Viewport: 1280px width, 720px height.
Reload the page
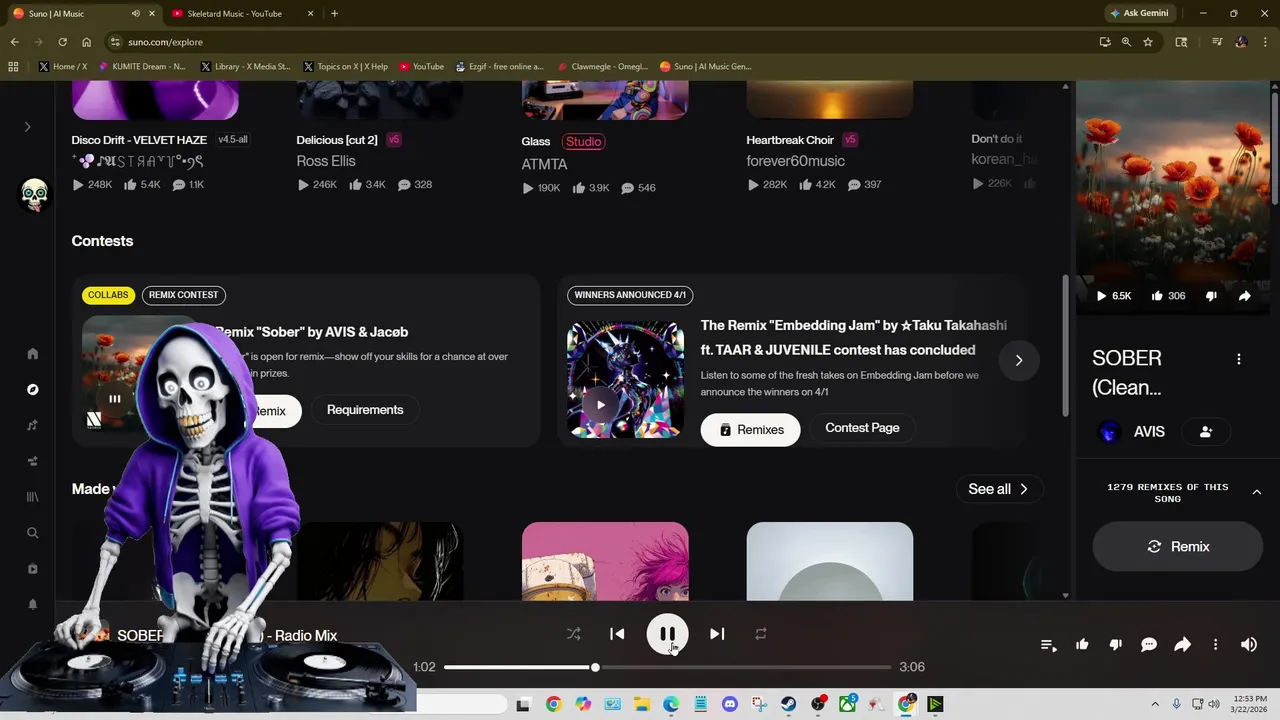[x=62, y=42]
